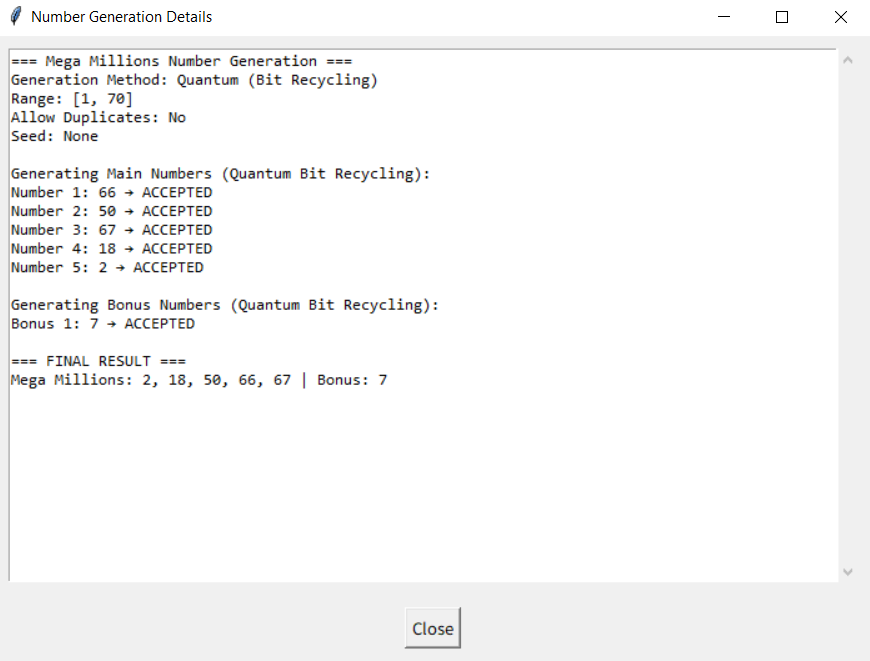Maximize the Number Generation Details window
Viewport: 870px width, 661px height.
782,17
